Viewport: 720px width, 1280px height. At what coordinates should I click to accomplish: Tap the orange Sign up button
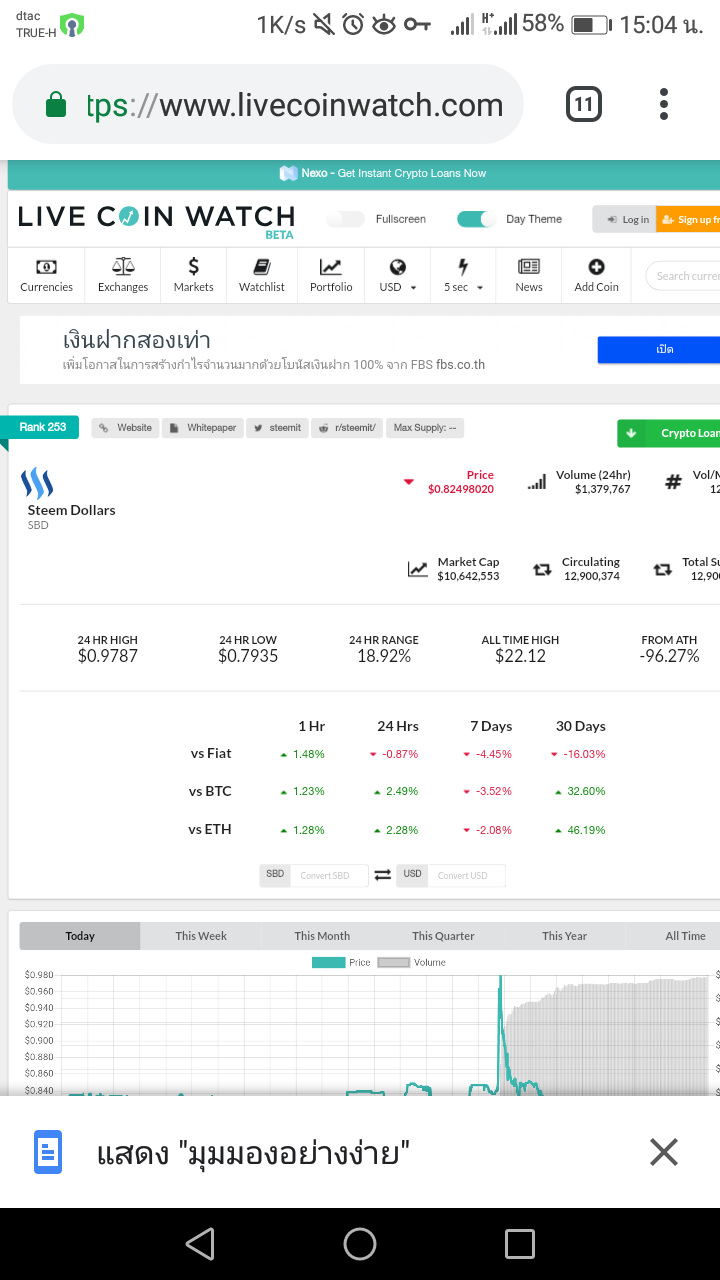(688, 219)
